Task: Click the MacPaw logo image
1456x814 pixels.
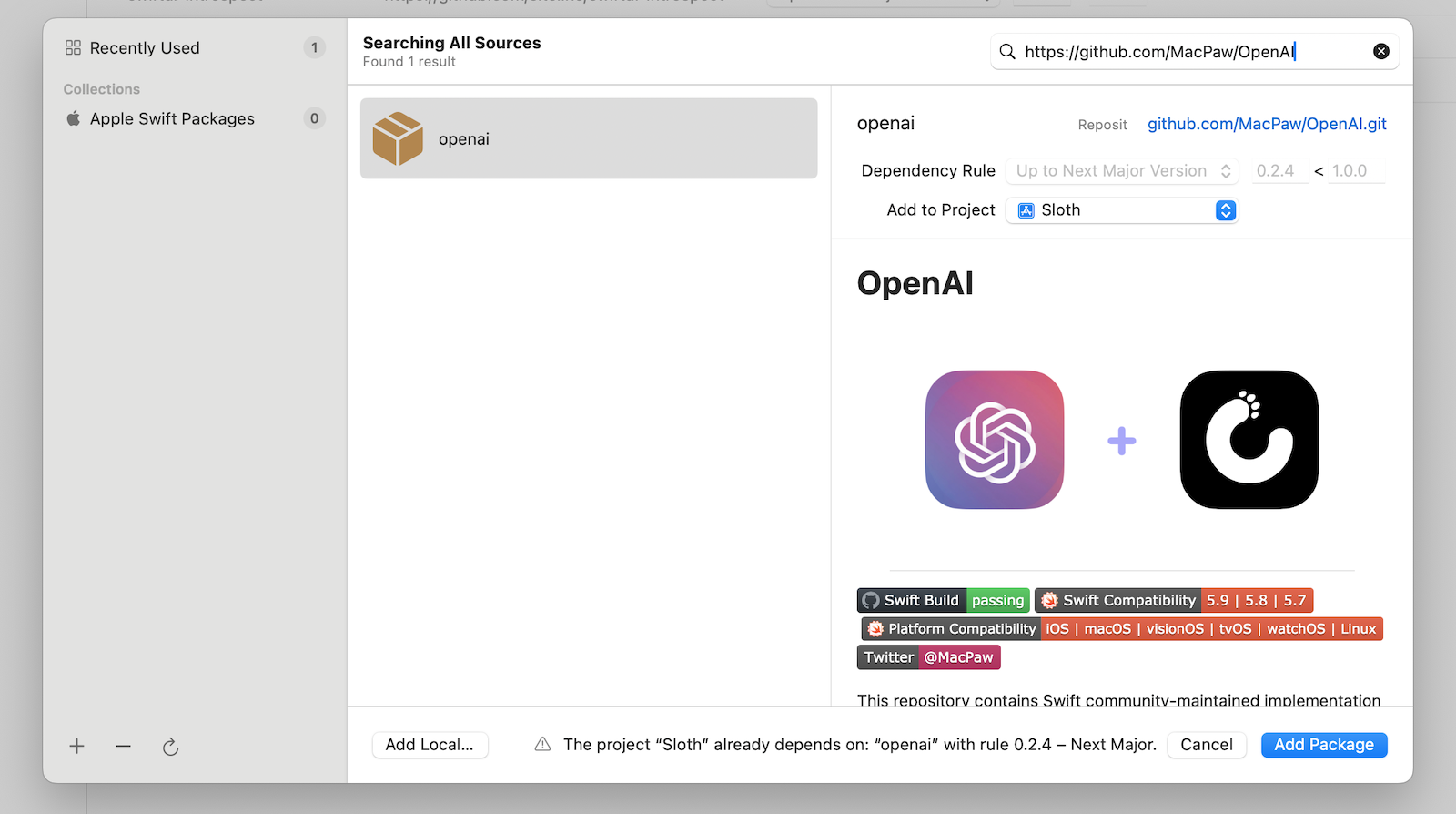Action: 1249,440
